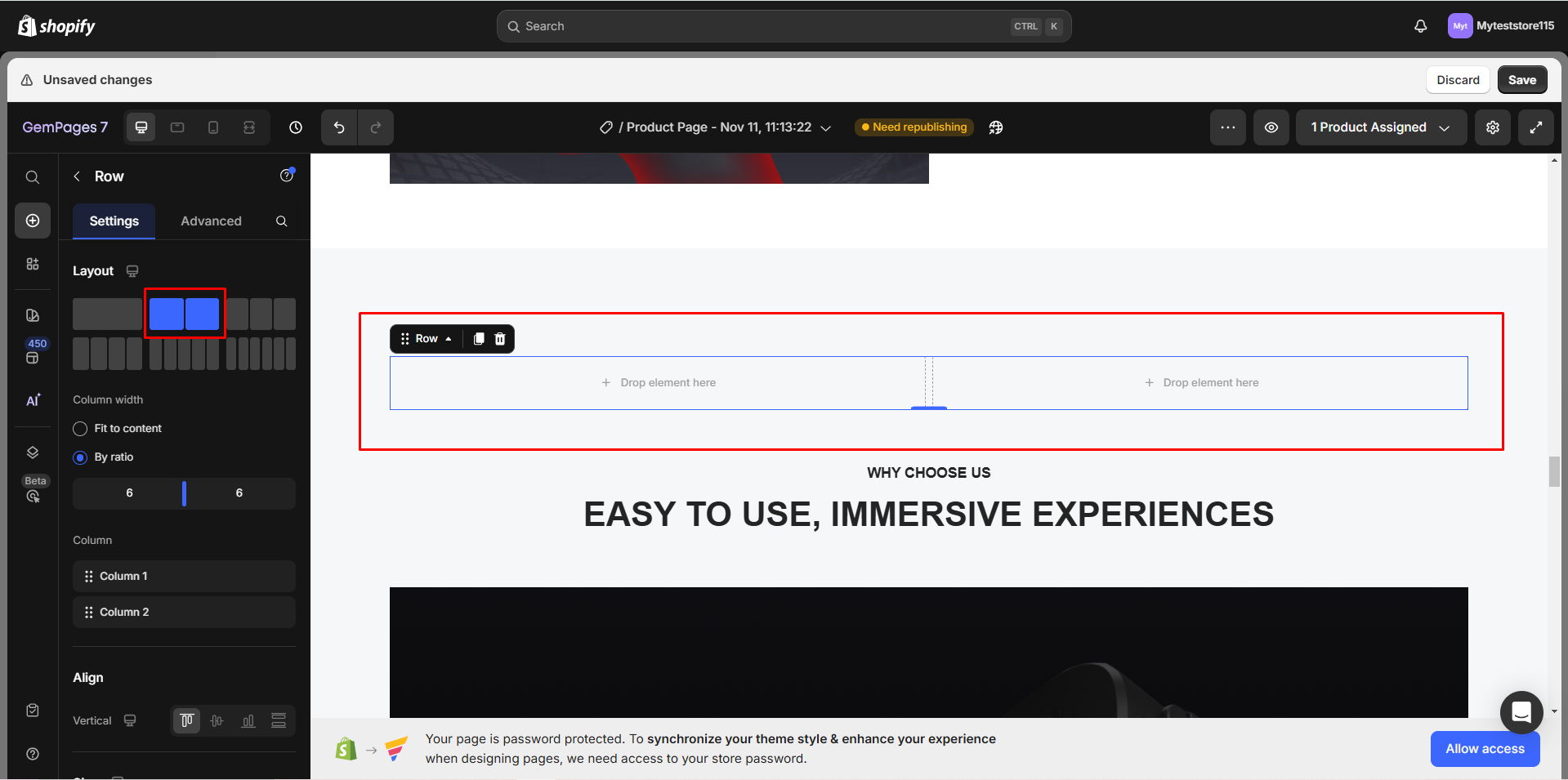Expand the 1 Product Assigned dropdown
Screen dimensions: 1568x780
(1380, 127)
